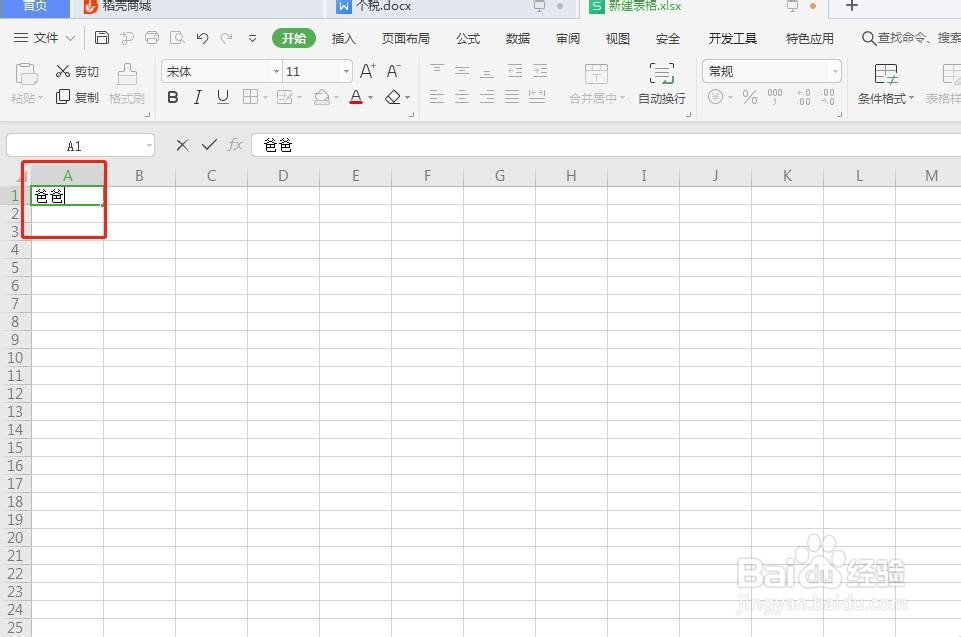This screenshot has width=961, height=637.
Task: Increase font size with A+ icon
Action: 367,71
